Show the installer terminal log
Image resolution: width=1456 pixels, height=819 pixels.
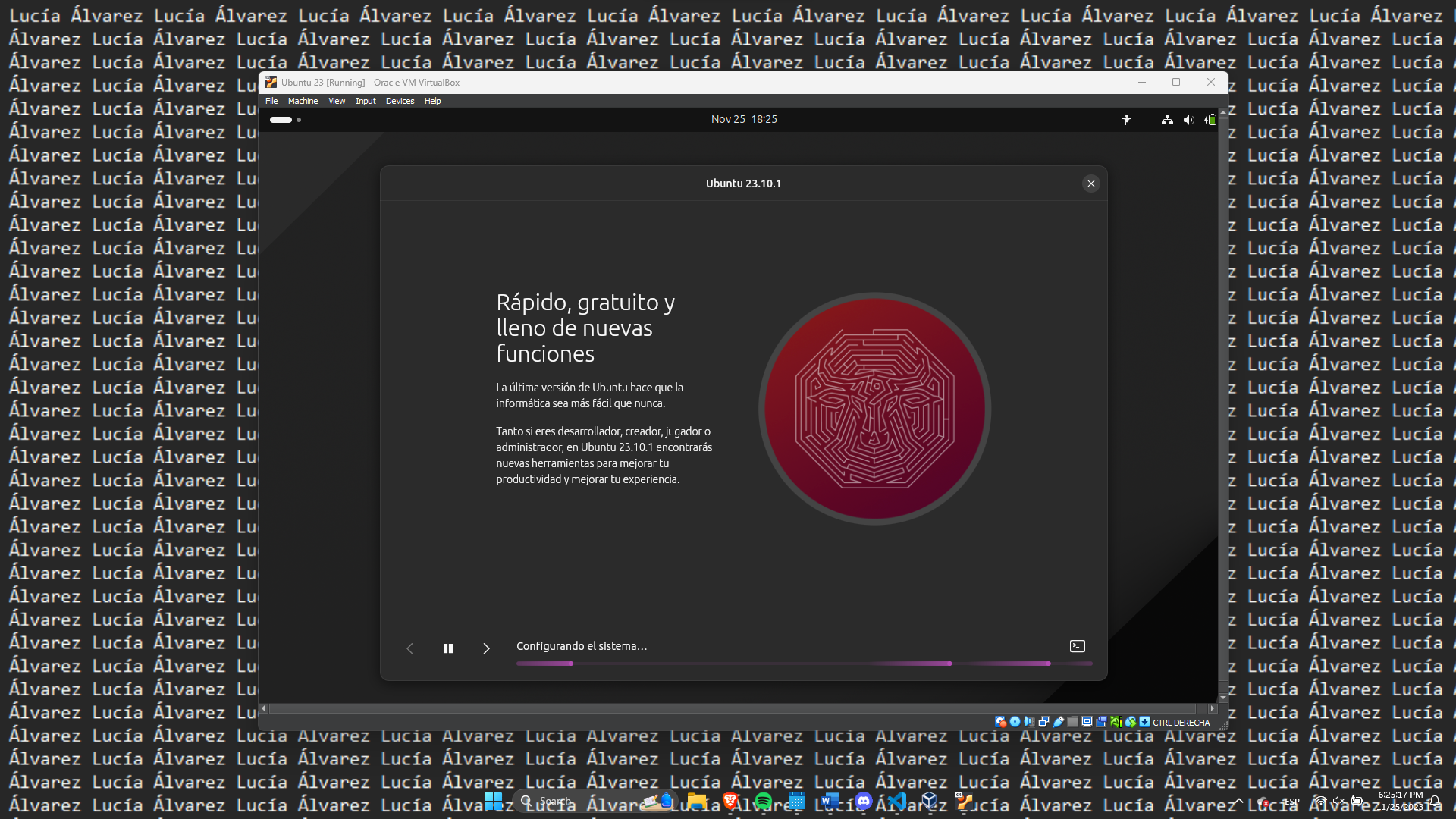pos(1077,646)
